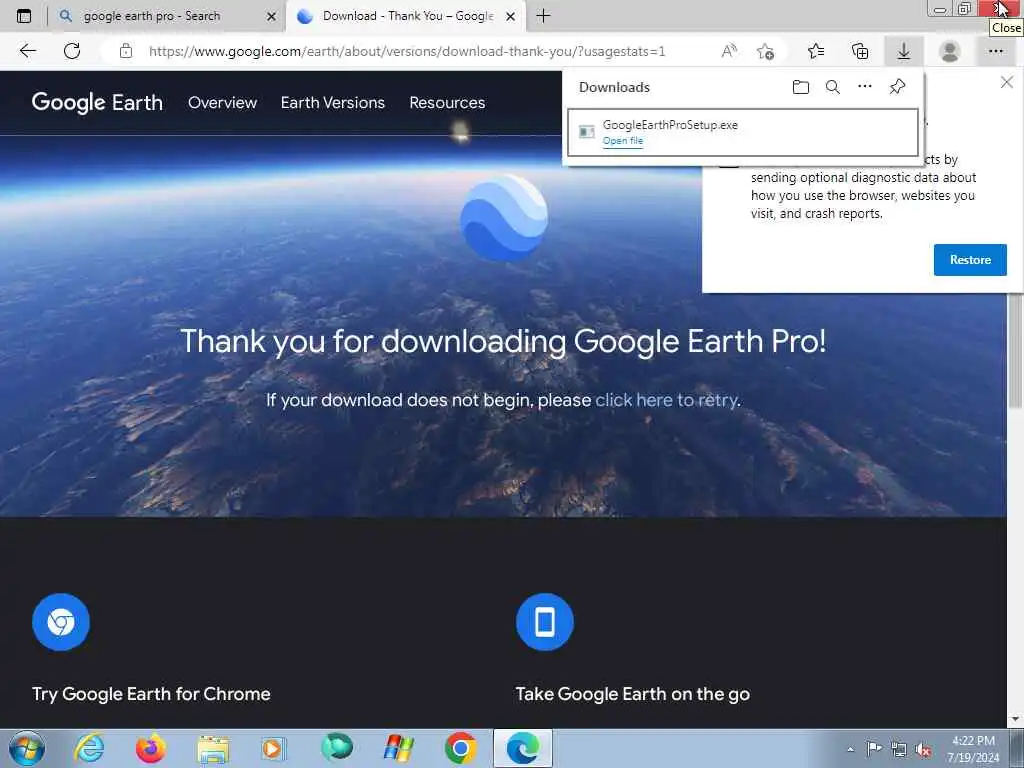Open the Earth Versions menu
Screen dimensions: 1024x768
point(332,103)
